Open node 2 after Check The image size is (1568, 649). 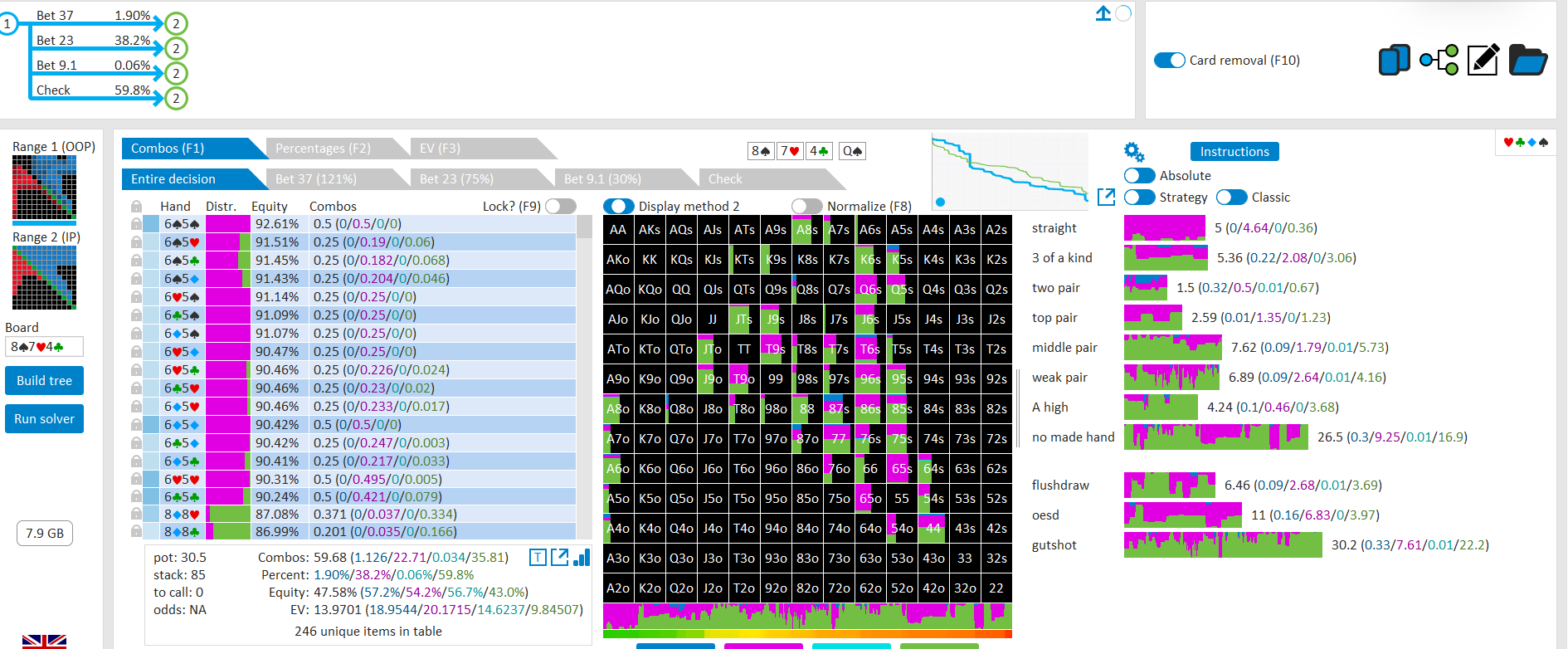(x=176, y=99)
